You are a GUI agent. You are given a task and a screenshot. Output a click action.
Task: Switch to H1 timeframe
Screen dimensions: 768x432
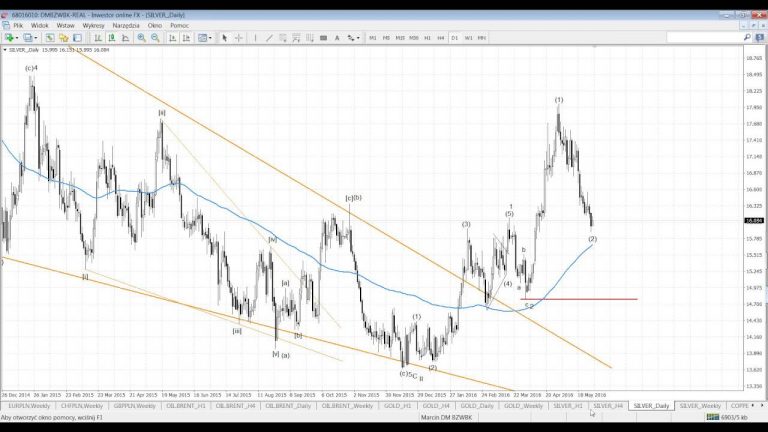tap(427, 38)
